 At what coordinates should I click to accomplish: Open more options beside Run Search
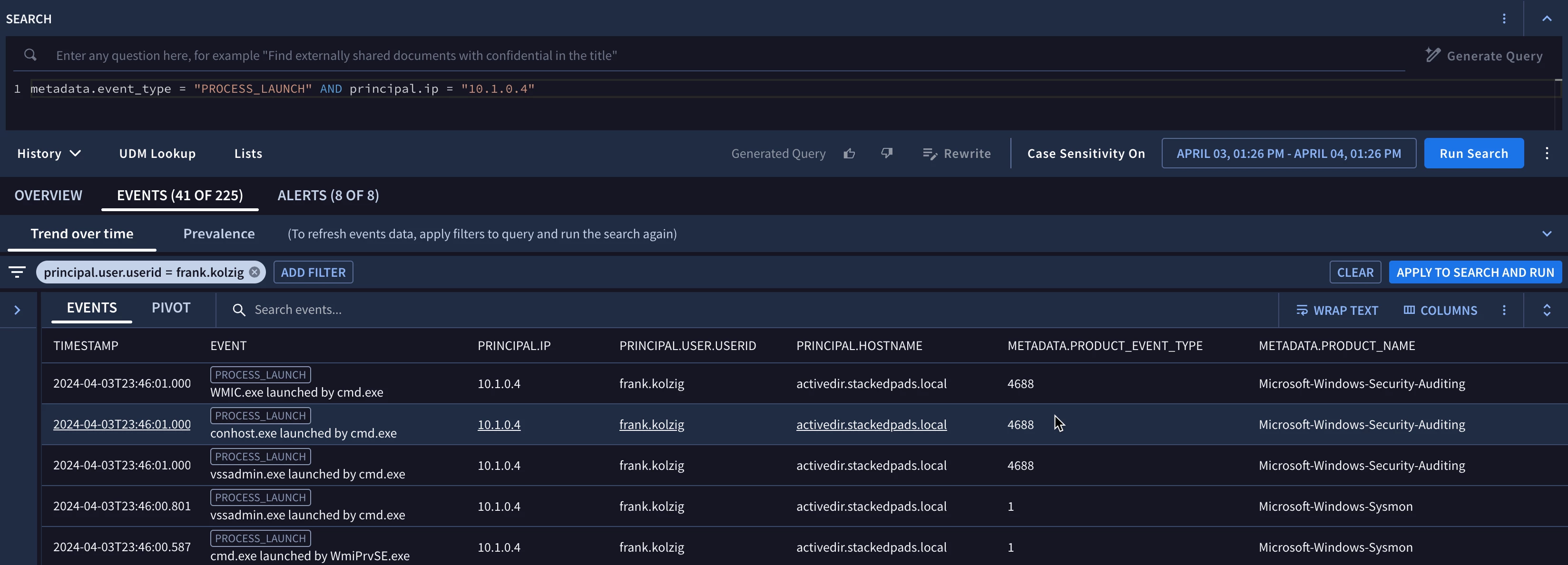coord(1546,154)
